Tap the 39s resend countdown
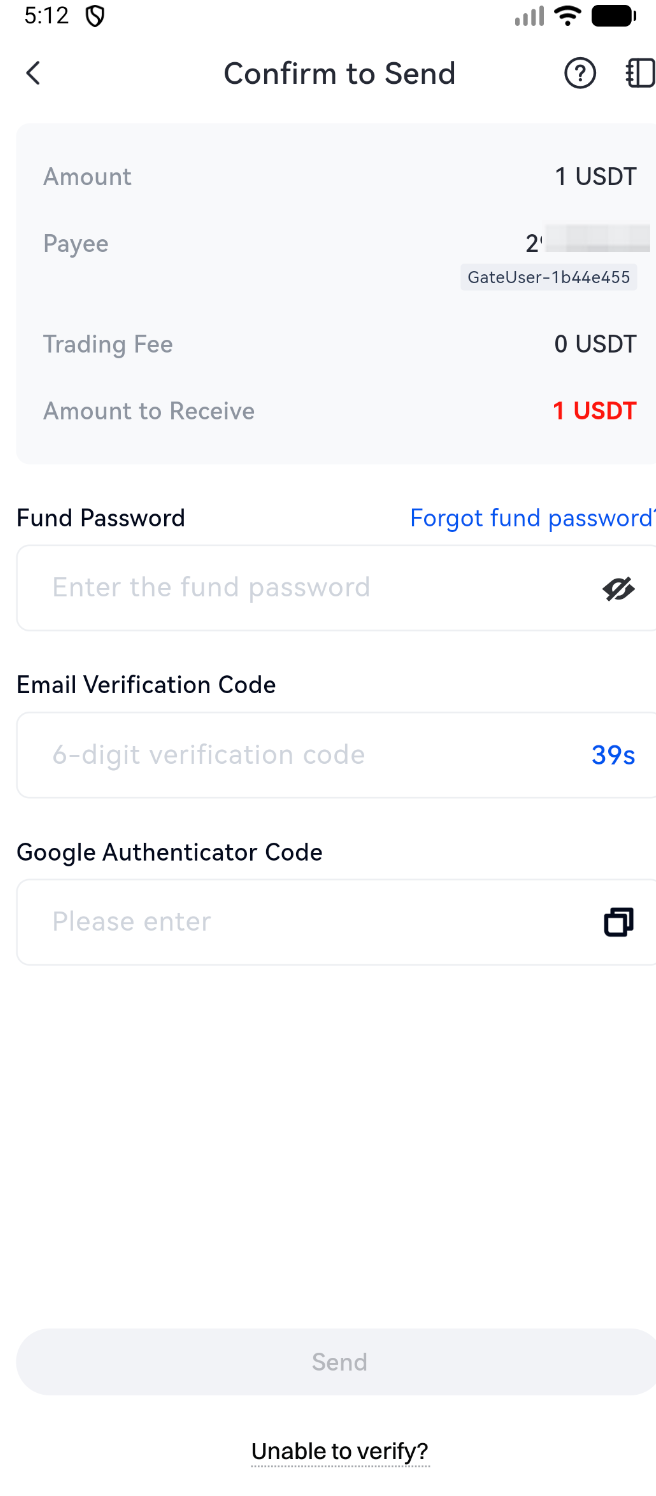 613,755
